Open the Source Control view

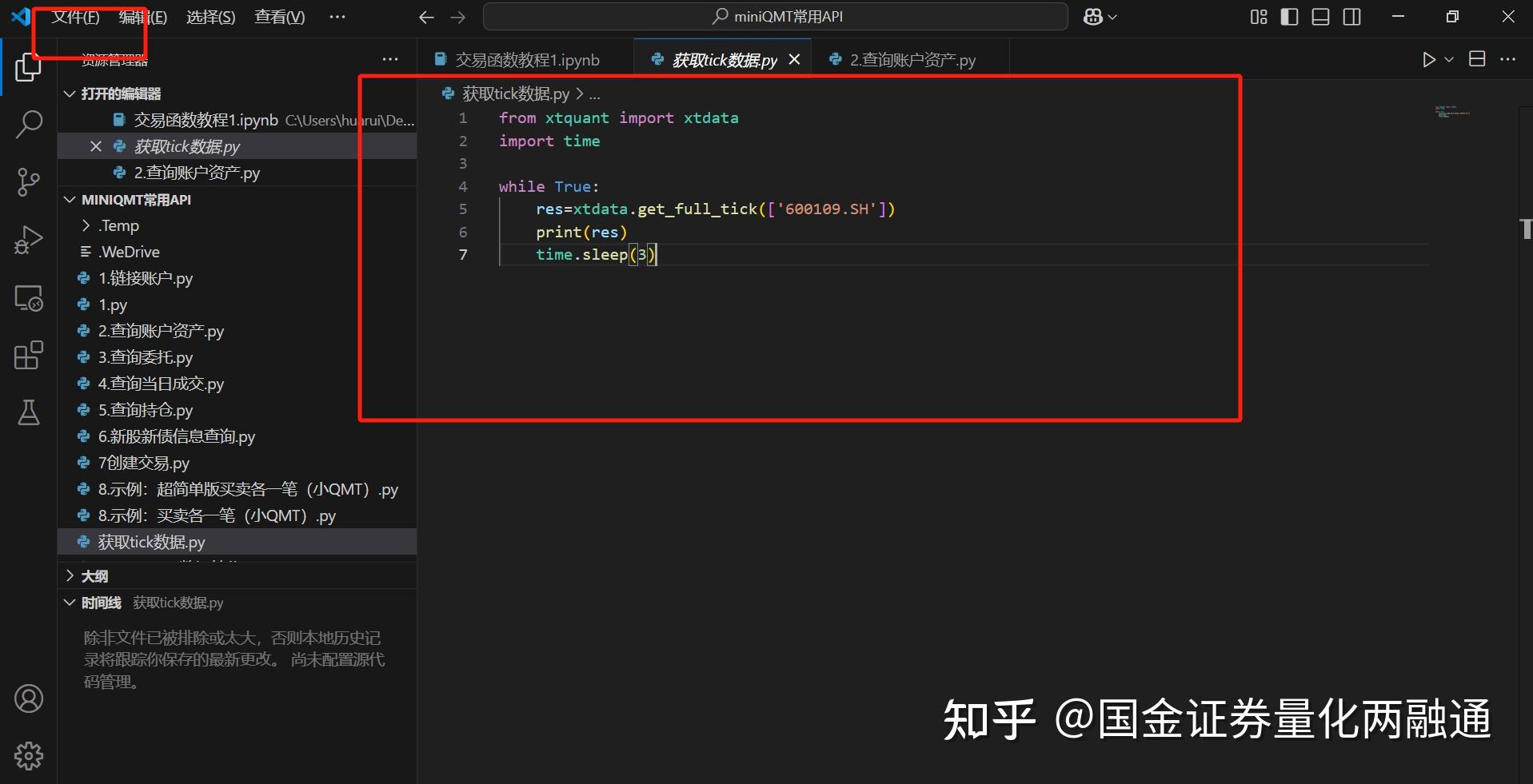pyautogui.click(x=29, y=182)
